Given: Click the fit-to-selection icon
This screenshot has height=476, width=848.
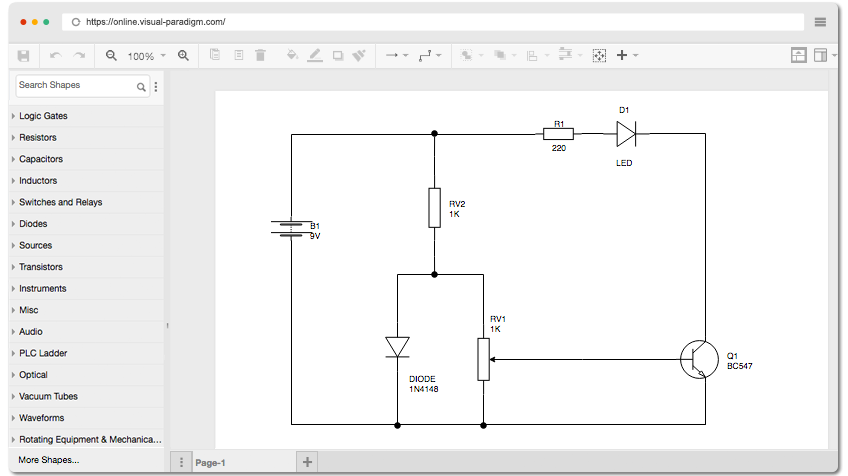Looking at the screenshot, I should [x=599, y=56].
